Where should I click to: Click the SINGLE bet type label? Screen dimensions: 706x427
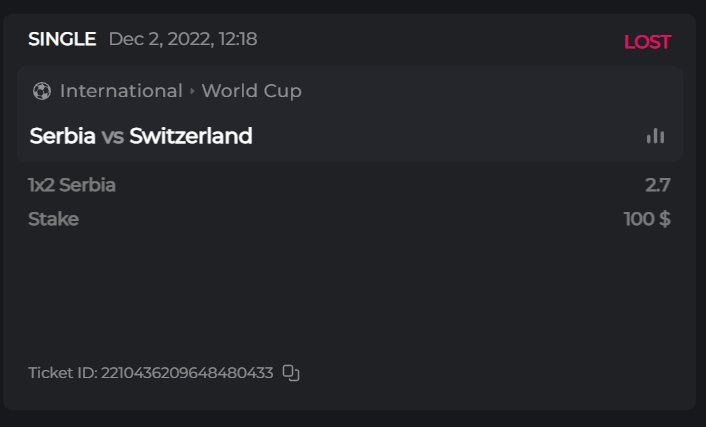point(62,40)
